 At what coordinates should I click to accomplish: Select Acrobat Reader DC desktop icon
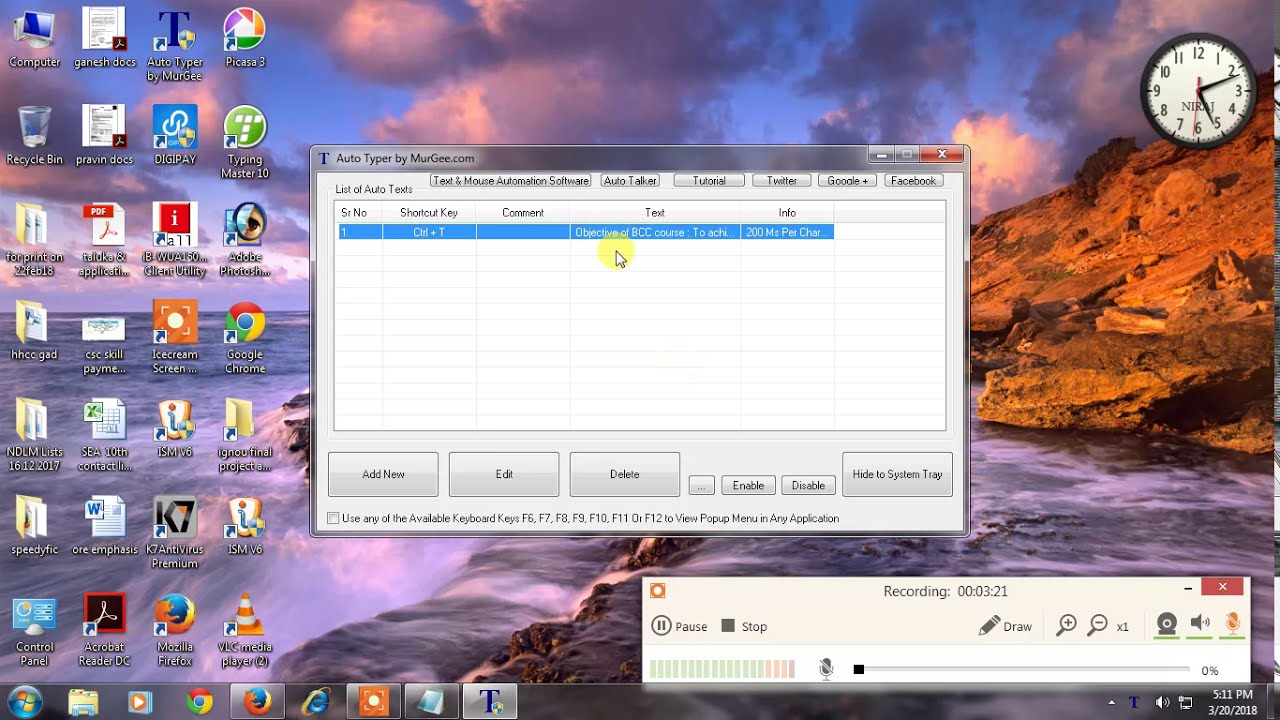click(x=105, y=630)
